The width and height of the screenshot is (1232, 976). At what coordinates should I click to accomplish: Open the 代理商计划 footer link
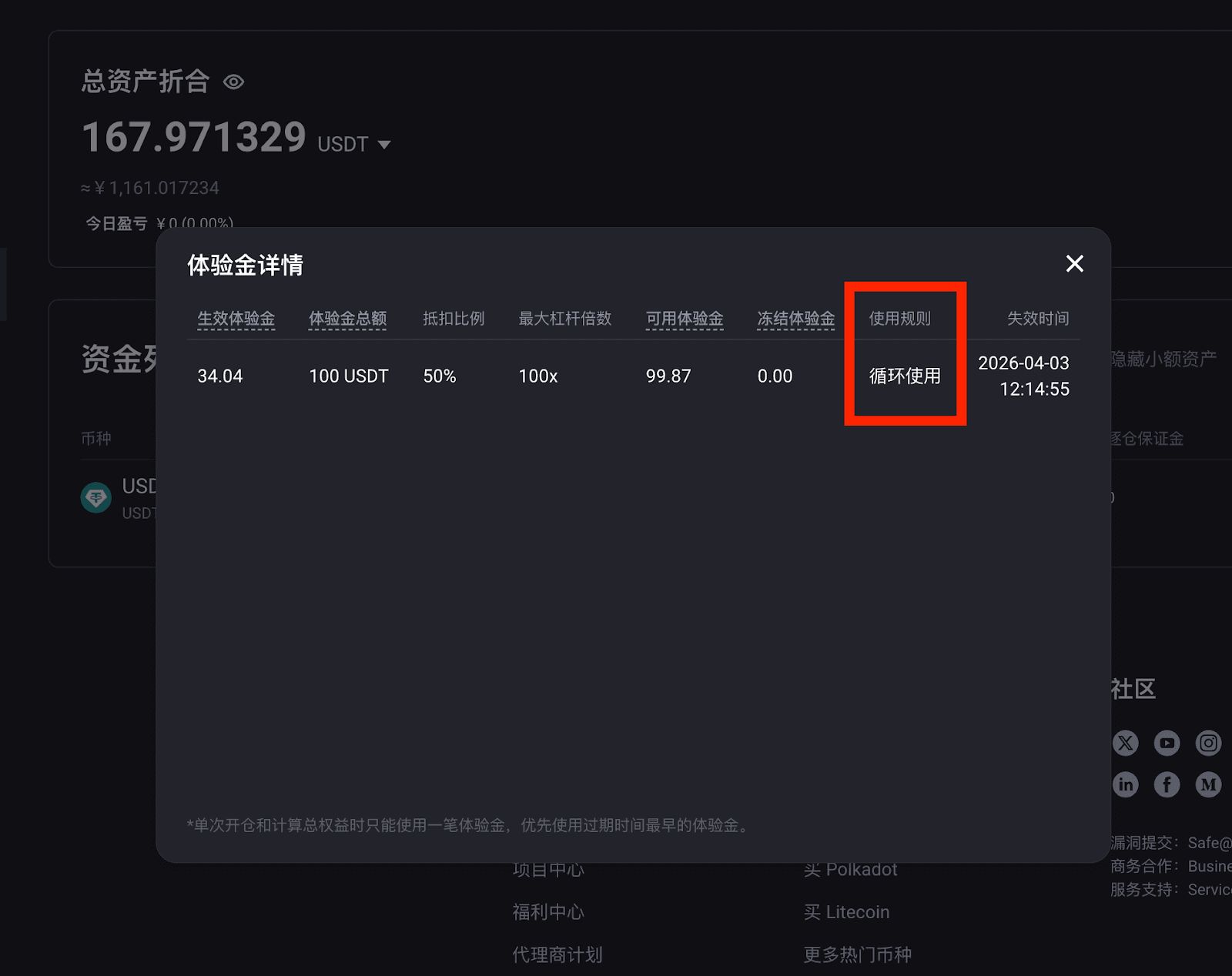click(x=557, y=955)
